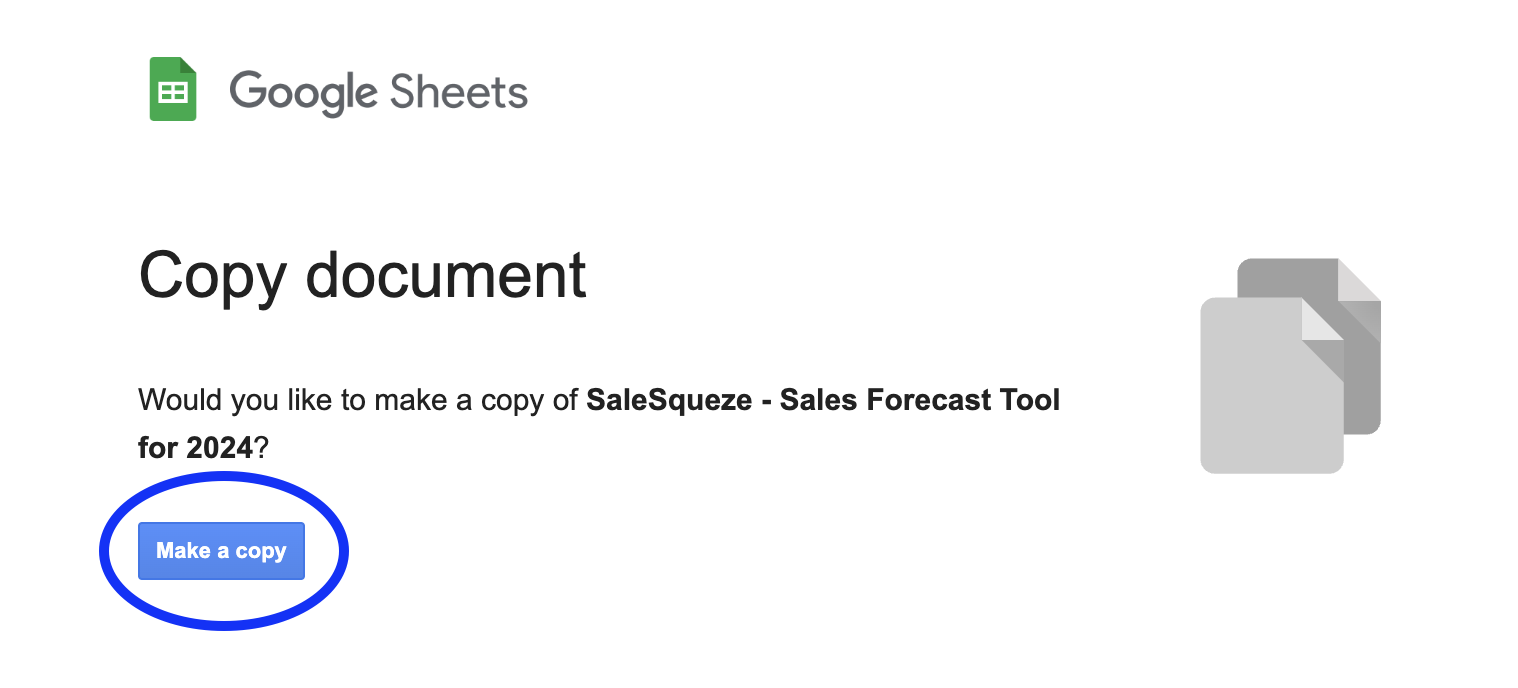Click the folded corner of the back page

[x=1359, y=280]
